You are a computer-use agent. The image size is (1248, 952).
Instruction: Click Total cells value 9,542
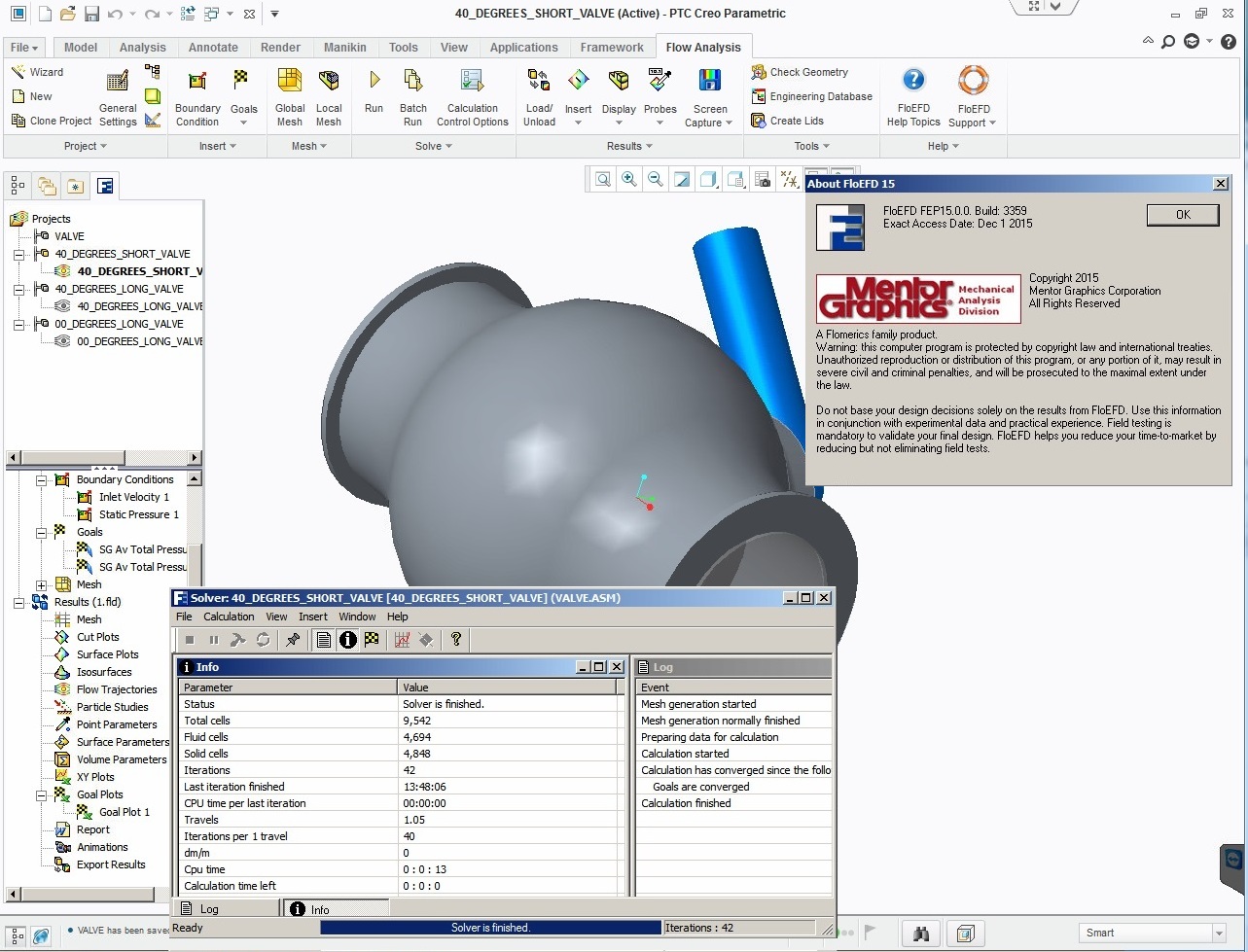point(416,721)
